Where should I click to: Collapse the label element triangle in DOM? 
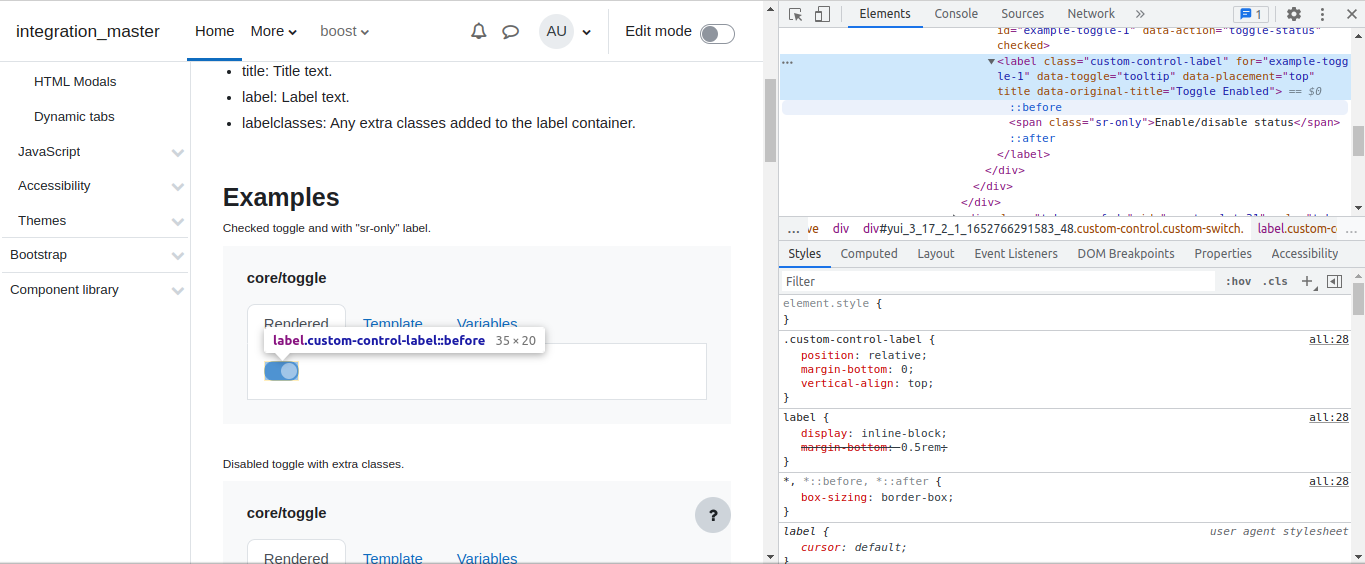[x=991, y=61]
